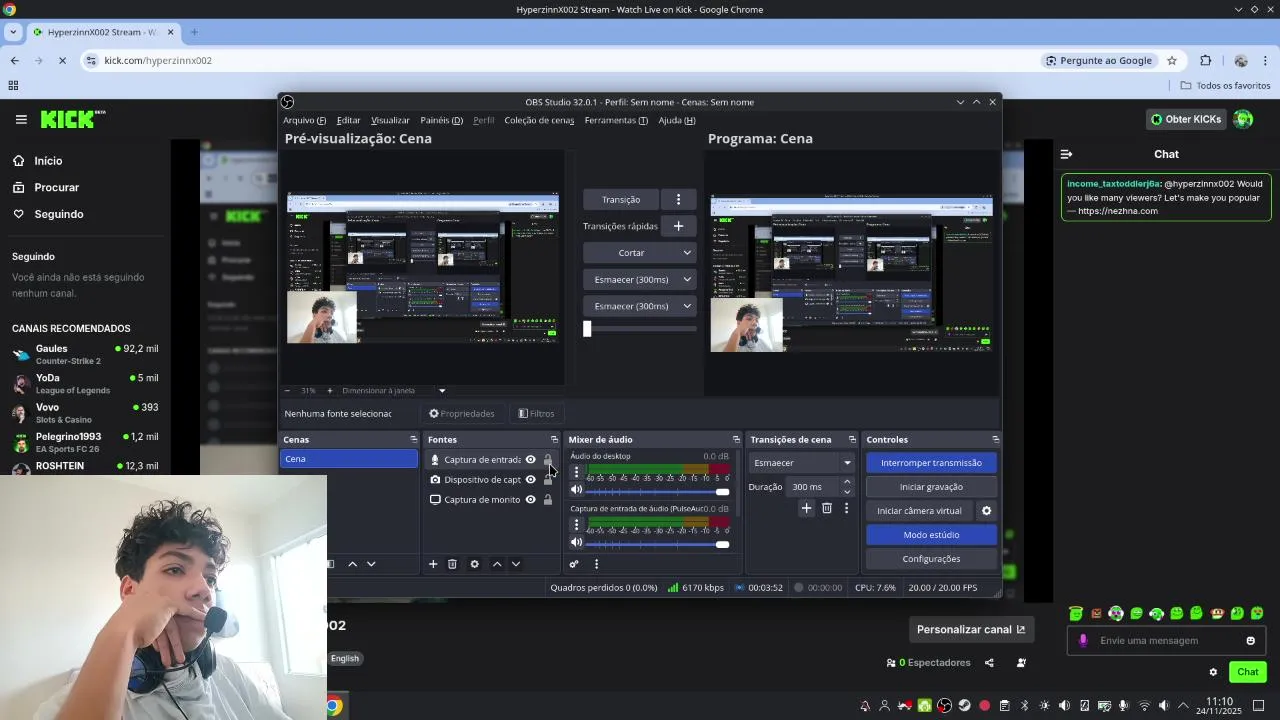Open the Arquivo menu in OBS
This screenshot has height=720, width=1280.
coord(304,120)
